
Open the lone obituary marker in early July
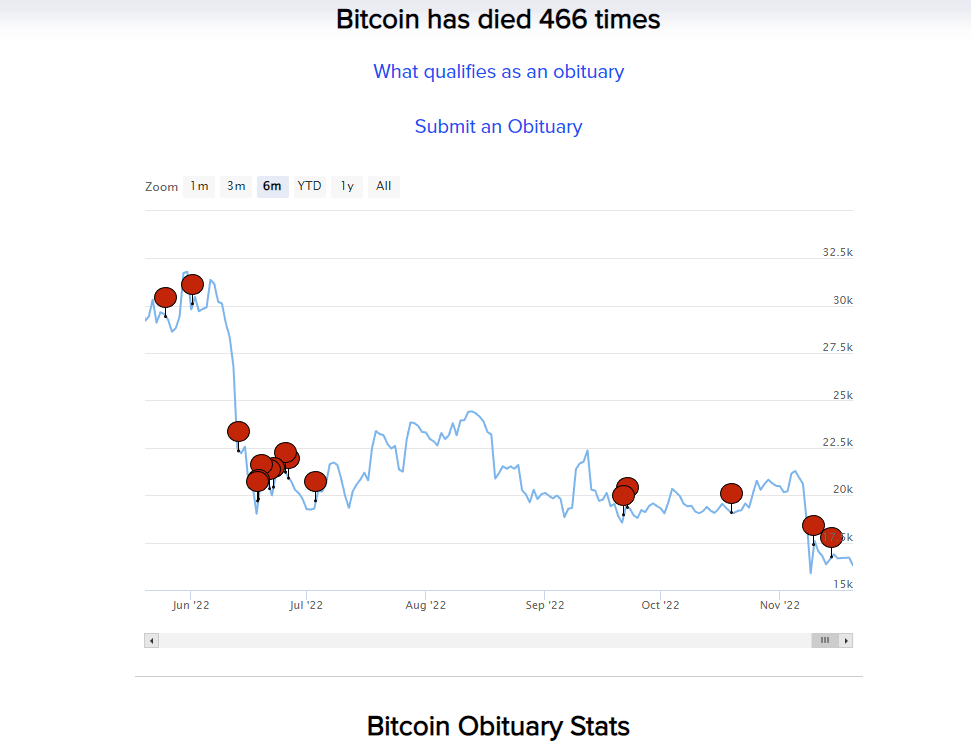pyautogui.click(x=316, y=481)
